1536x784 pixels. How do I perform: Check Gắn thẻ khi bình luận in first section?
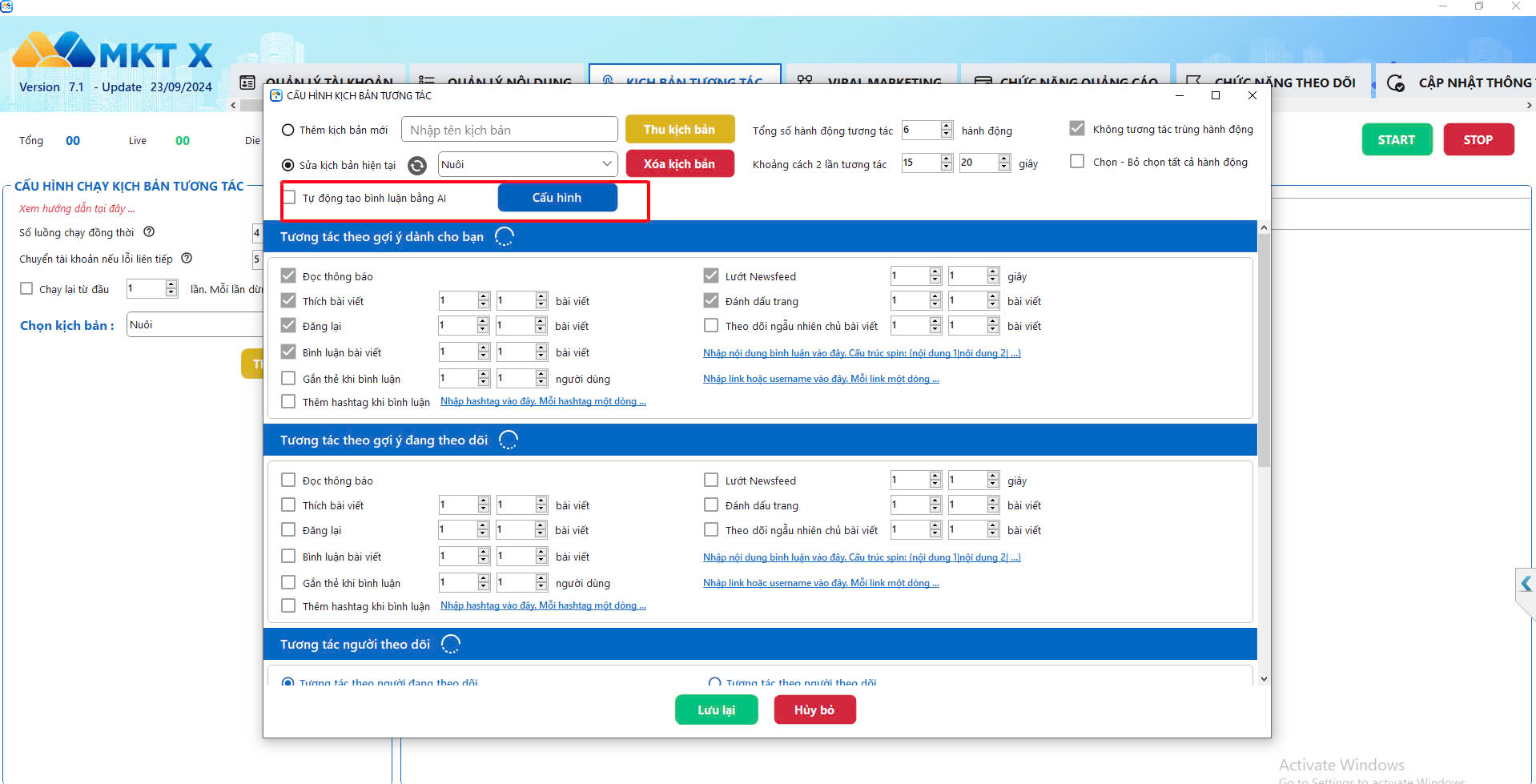(x=288, y=378)
